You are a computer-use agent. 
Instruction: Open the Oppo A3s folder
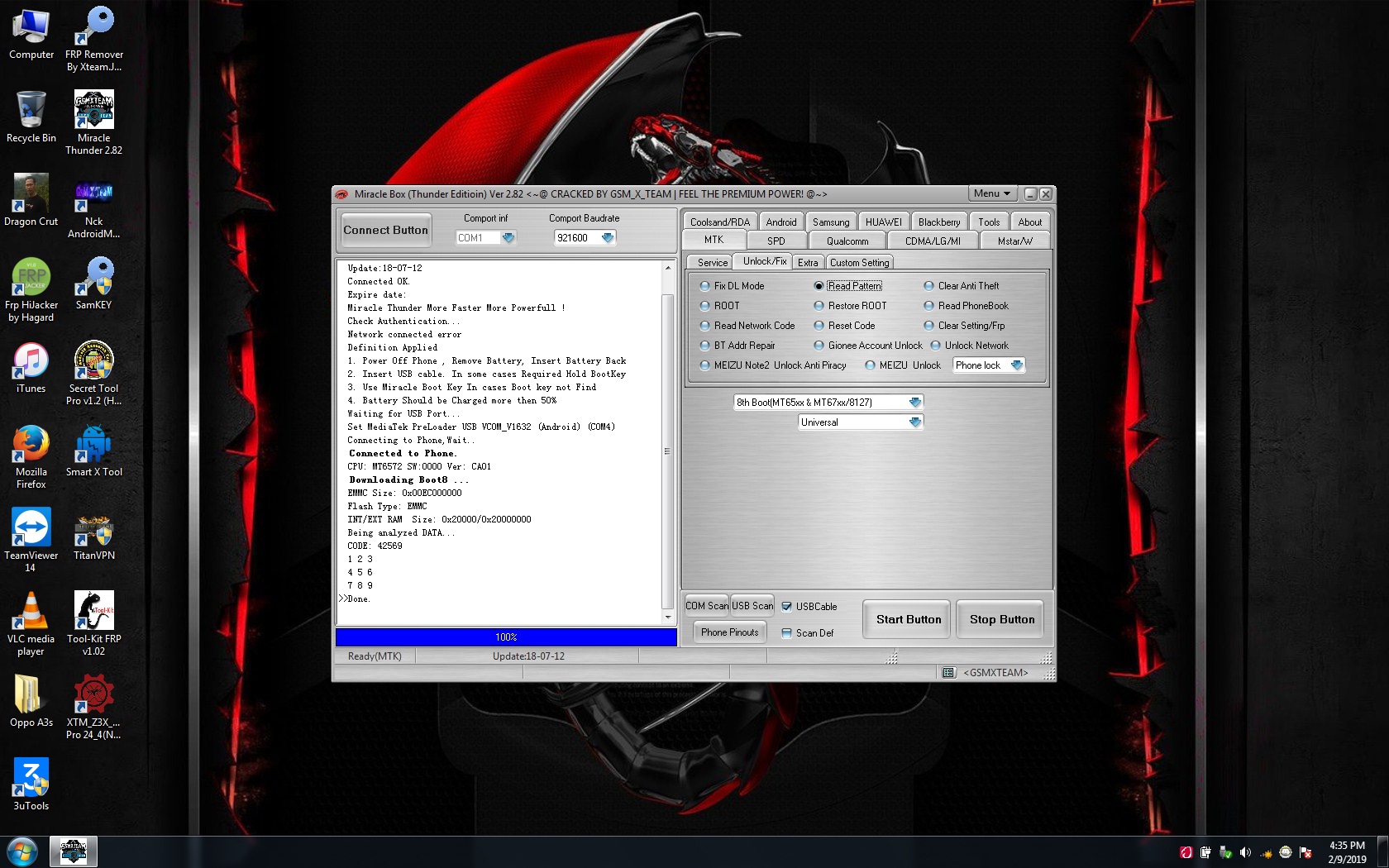[x=31, y=701]
